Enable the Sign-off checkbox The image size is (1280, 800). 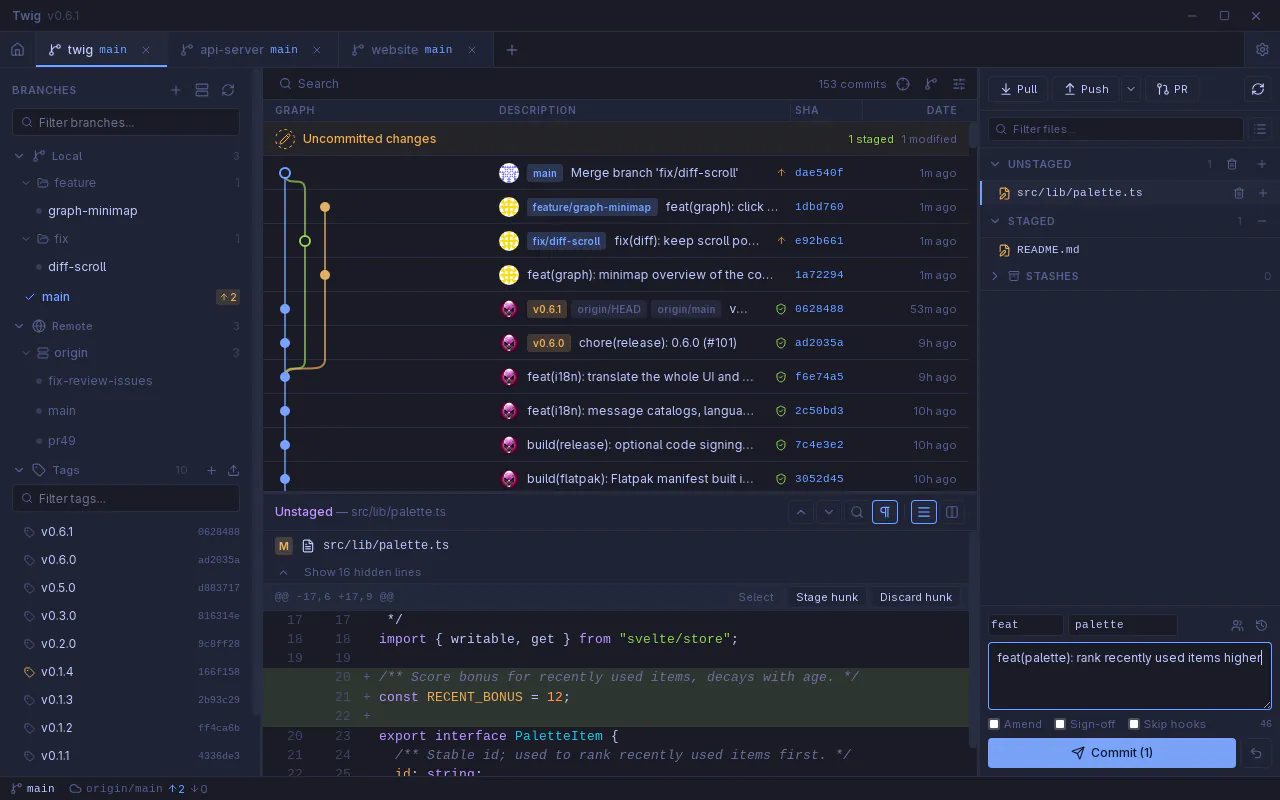[1060, 724]
